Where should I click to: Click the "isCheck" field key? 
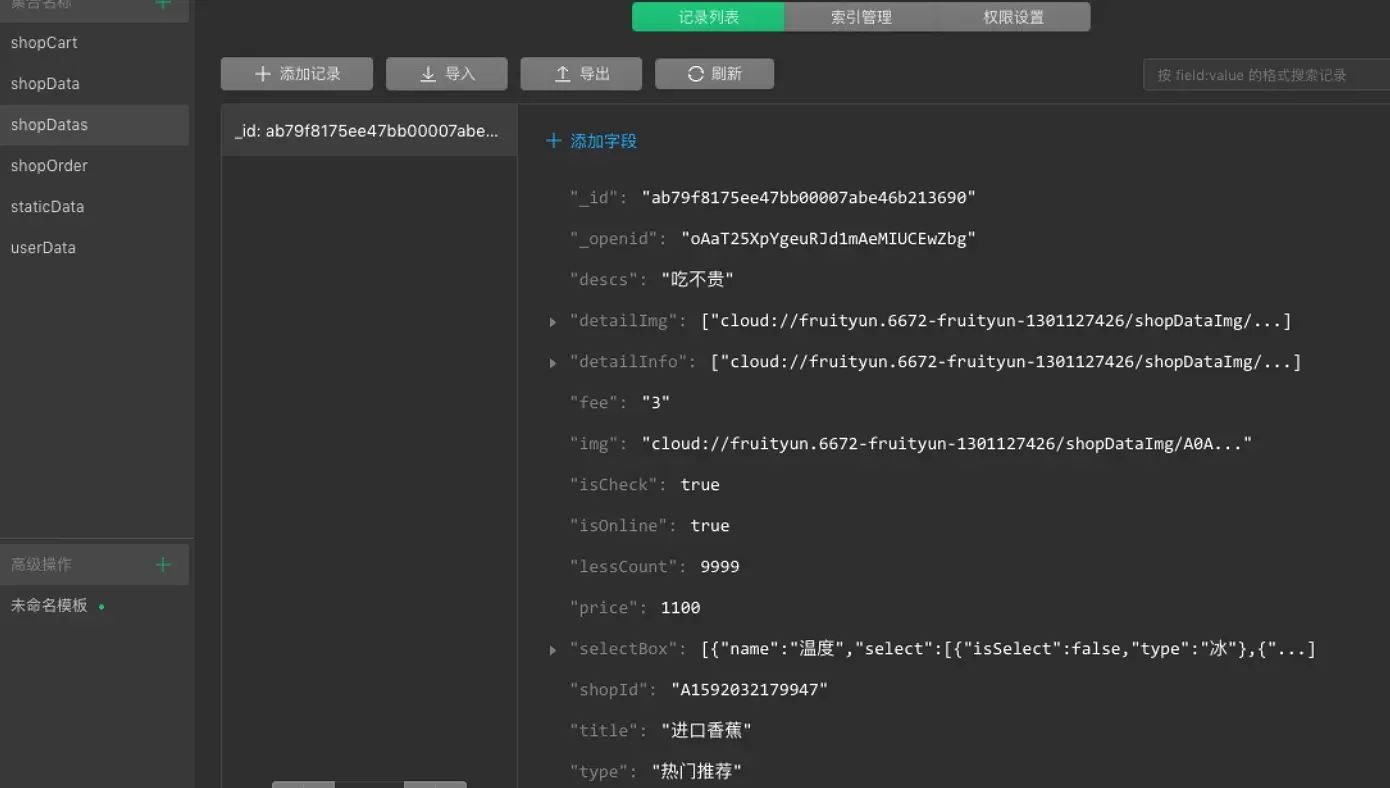pos(618,485)
